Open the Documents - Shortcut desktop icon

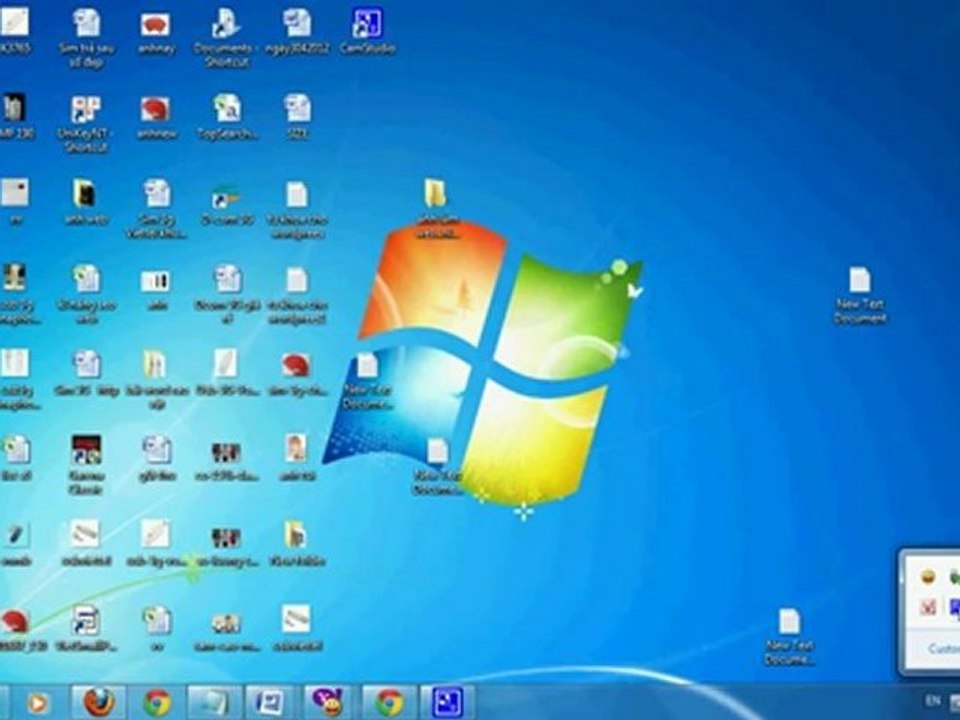coord(225,37)
